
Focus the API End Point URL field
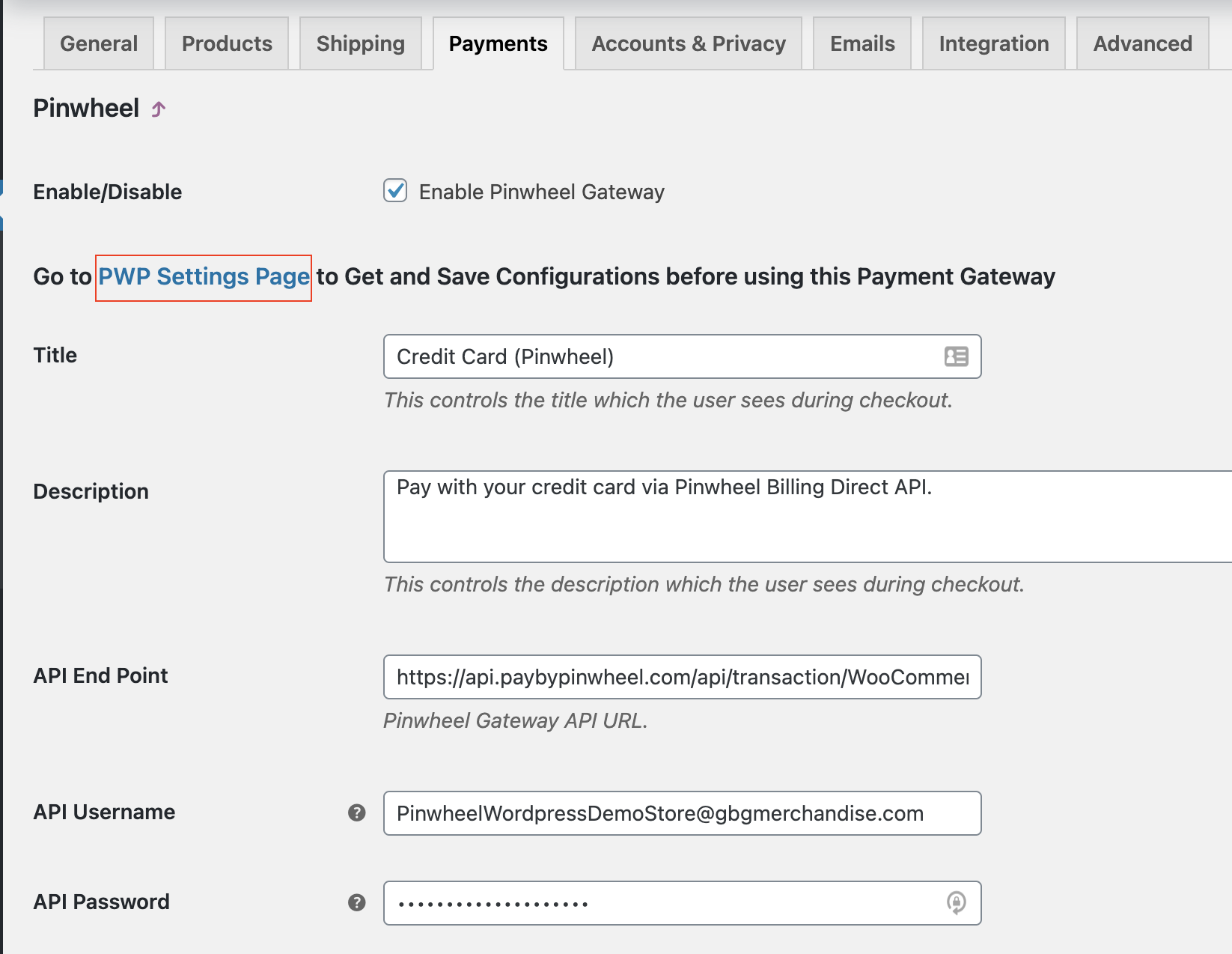point(683,677)
